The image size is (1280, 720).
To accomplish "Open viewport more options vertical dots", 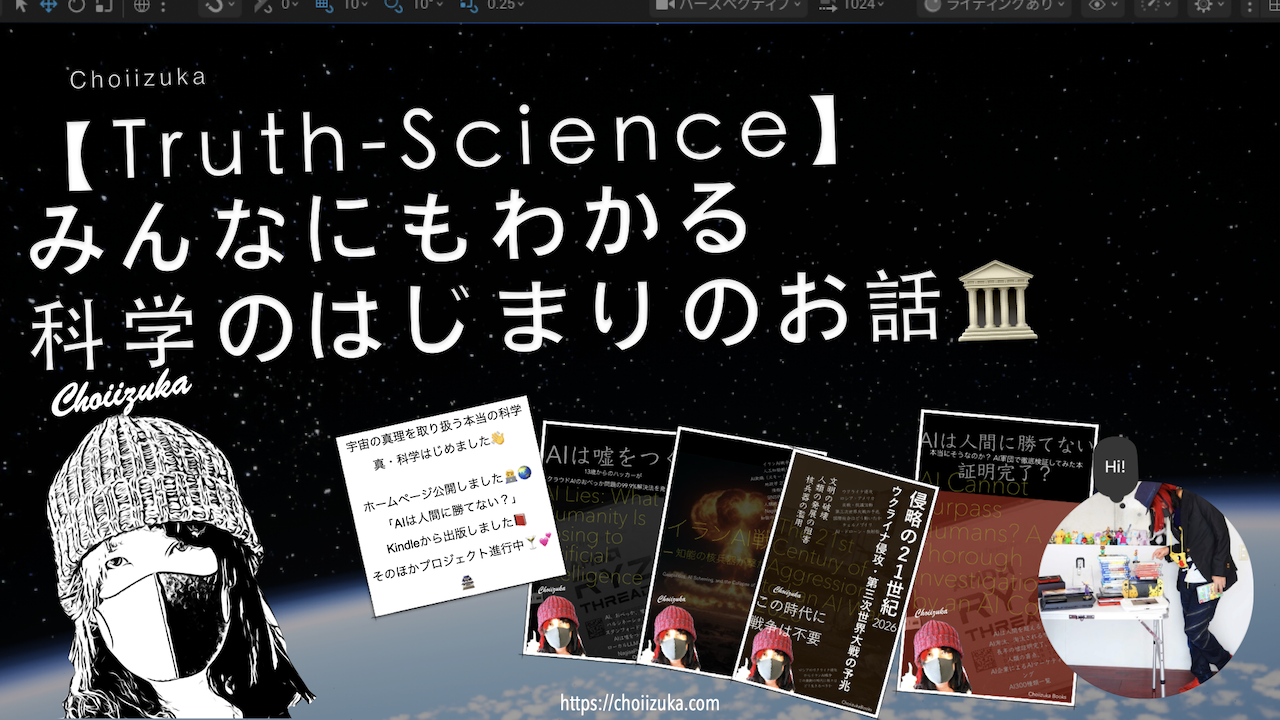I will [1248, 5].
